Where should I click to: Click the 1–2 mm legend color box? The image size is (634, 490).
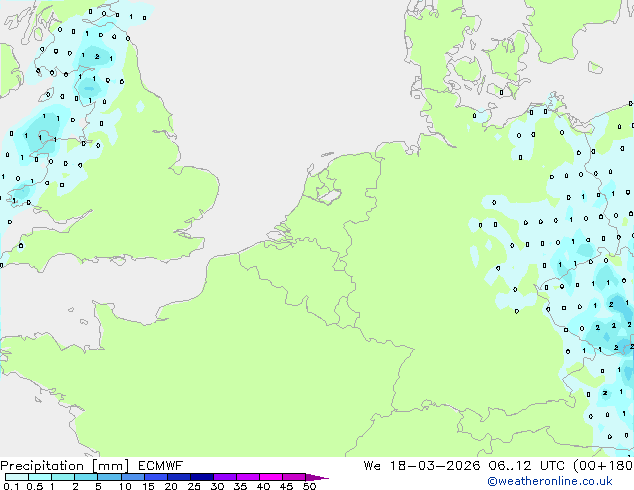63,477
